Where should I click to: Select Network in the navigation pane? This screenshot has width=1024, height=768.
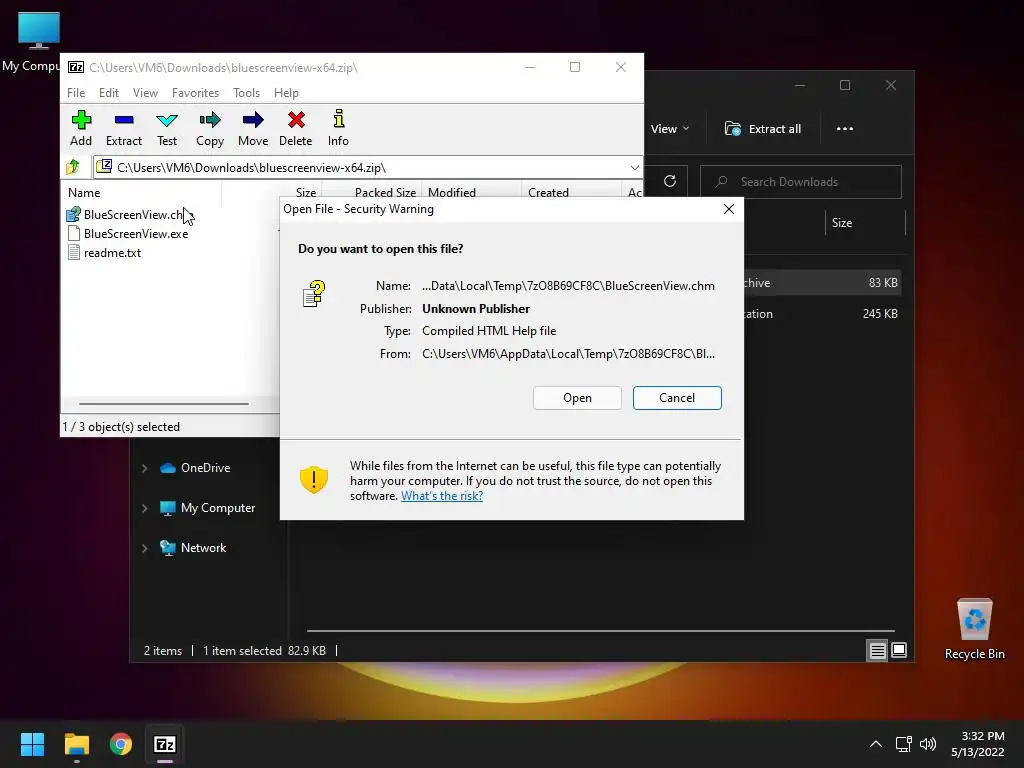(x=194, y=547)
